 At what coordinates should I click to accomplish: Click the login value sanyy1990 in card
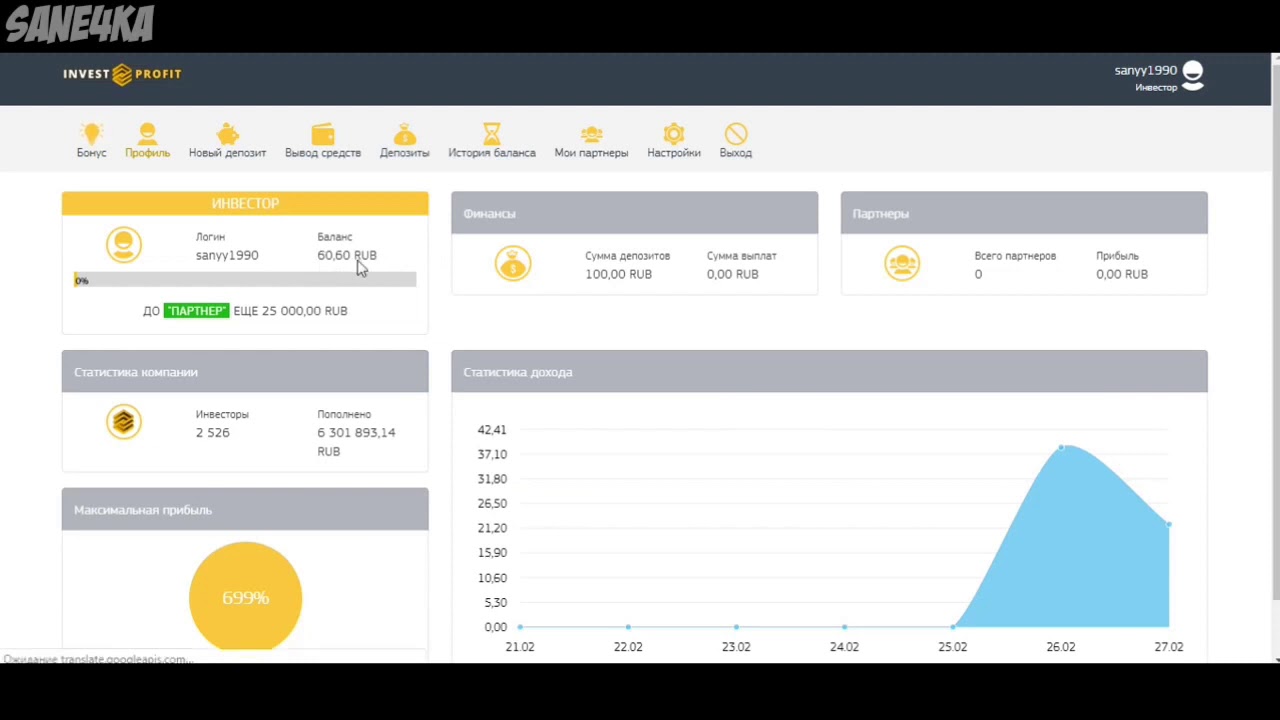click(227, 255)
